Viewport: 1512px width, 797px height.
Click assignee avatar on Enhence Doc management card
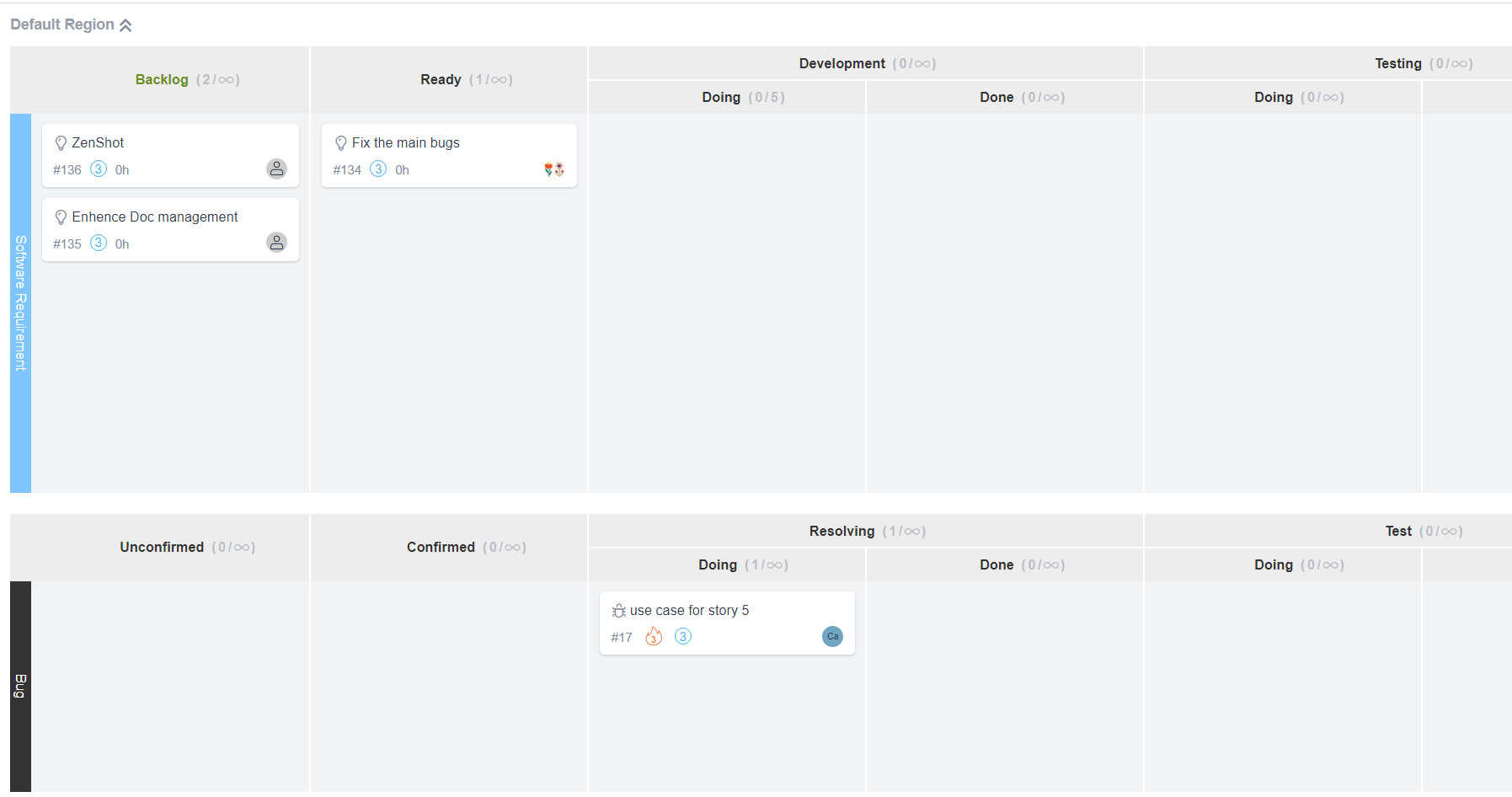click(276, 243)
